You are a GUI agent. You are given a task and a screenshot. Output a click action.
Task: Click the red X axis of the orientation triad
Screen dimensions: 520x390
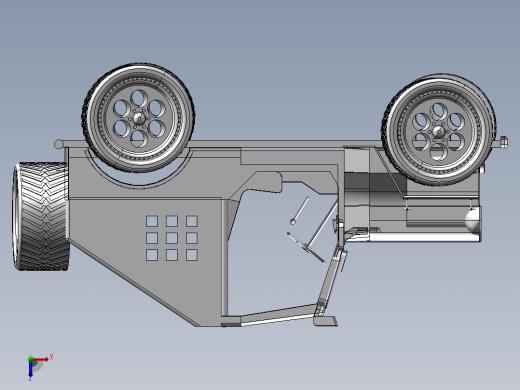(x=41, y=359)
